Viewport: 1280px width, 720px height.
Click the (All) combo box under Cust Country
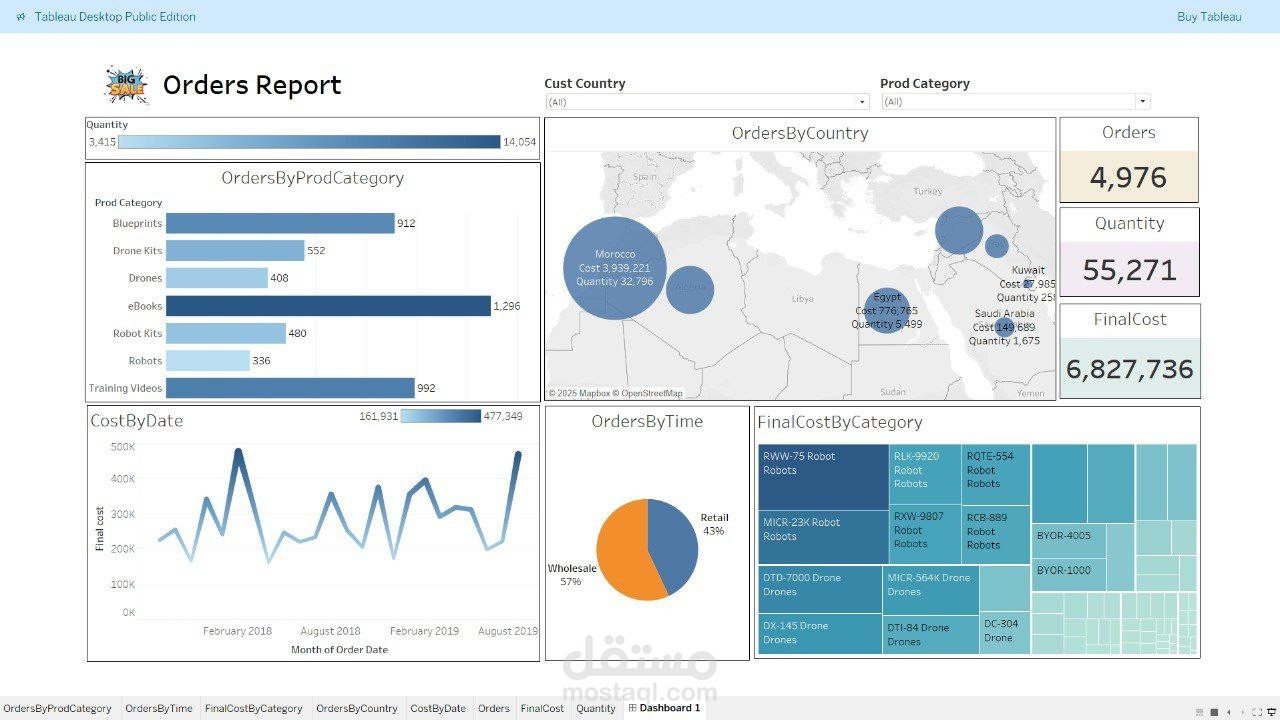pos(700,101)
